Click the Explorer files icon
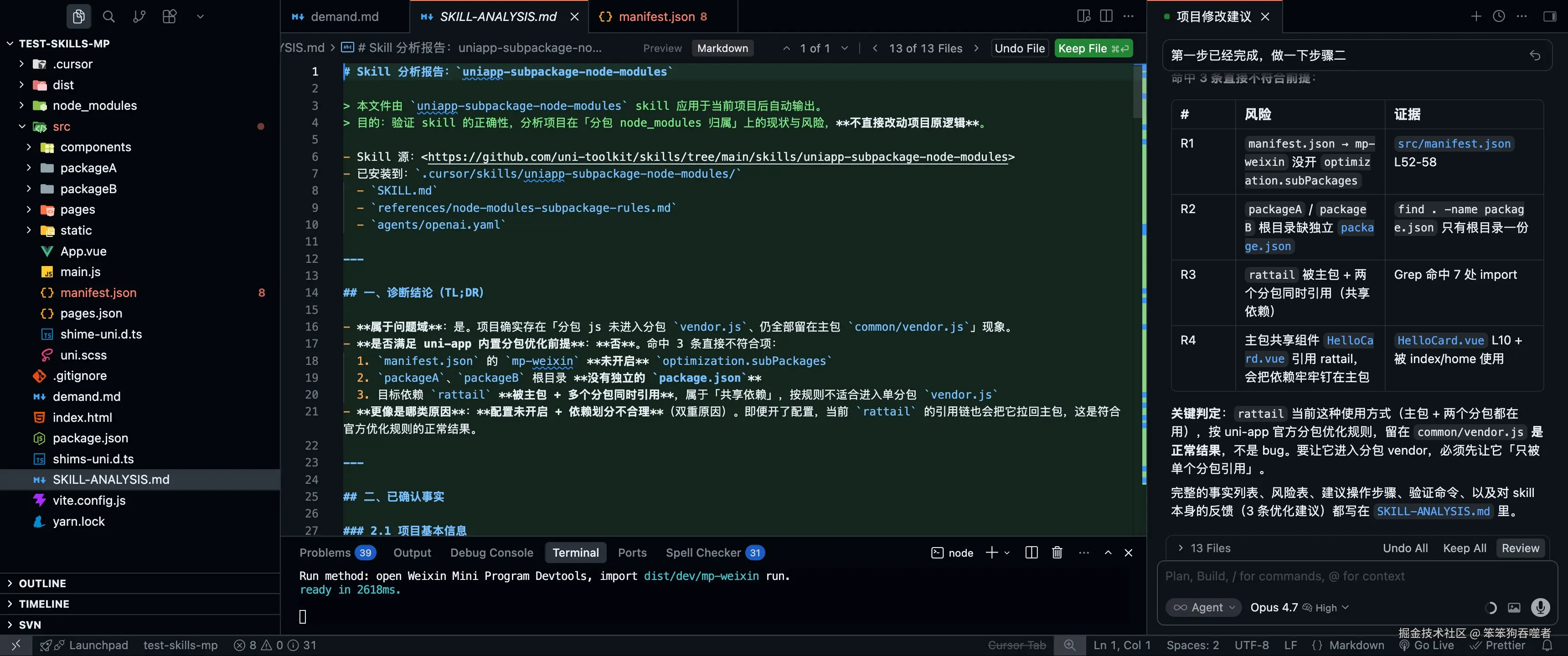This screenshot has height=656, width=1568. point(78,16)
